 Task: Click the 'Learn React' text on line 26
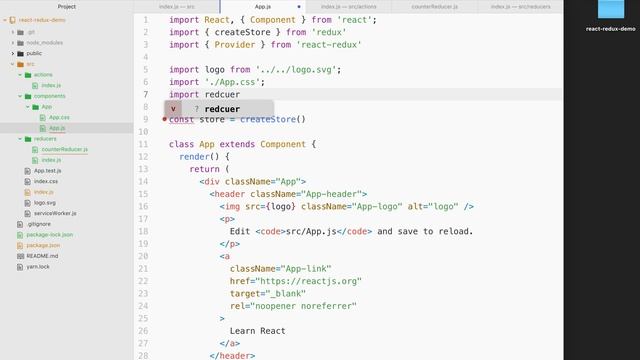click(258, 331)
